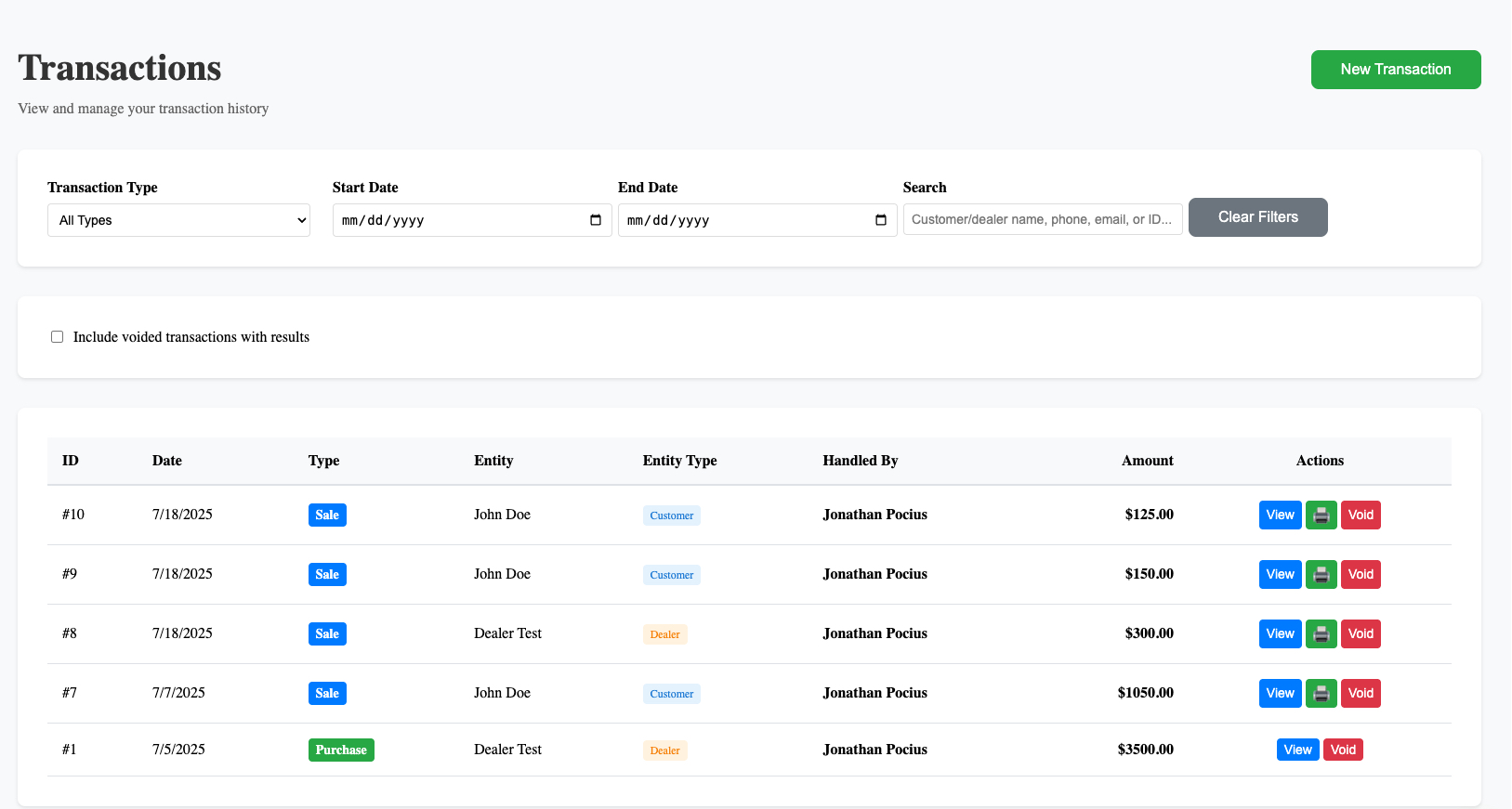The width and height of the screenshot is (1512, 809).
Task: View transaction #8 details
Action: click(x=1280, y=633)
